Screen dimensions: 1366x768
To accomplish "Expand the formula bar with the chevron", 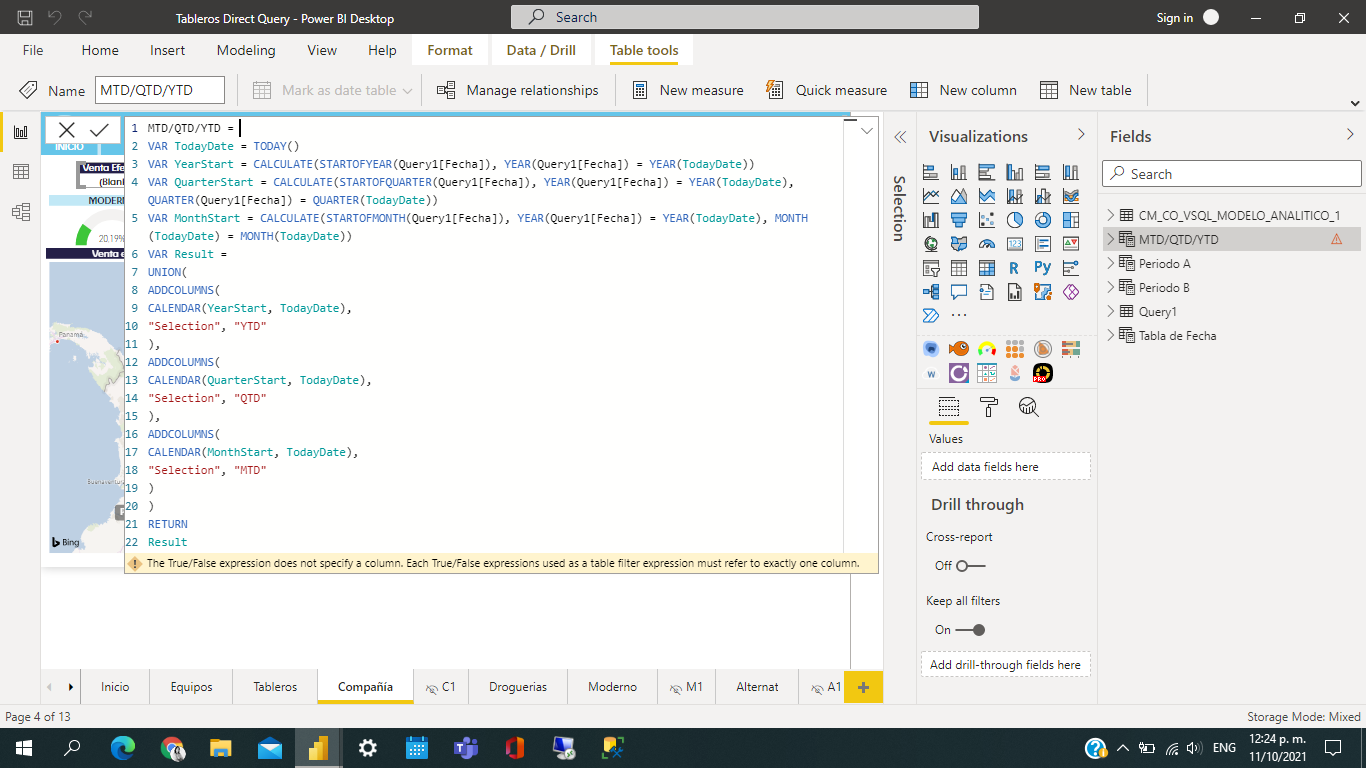I will point(867,131).
